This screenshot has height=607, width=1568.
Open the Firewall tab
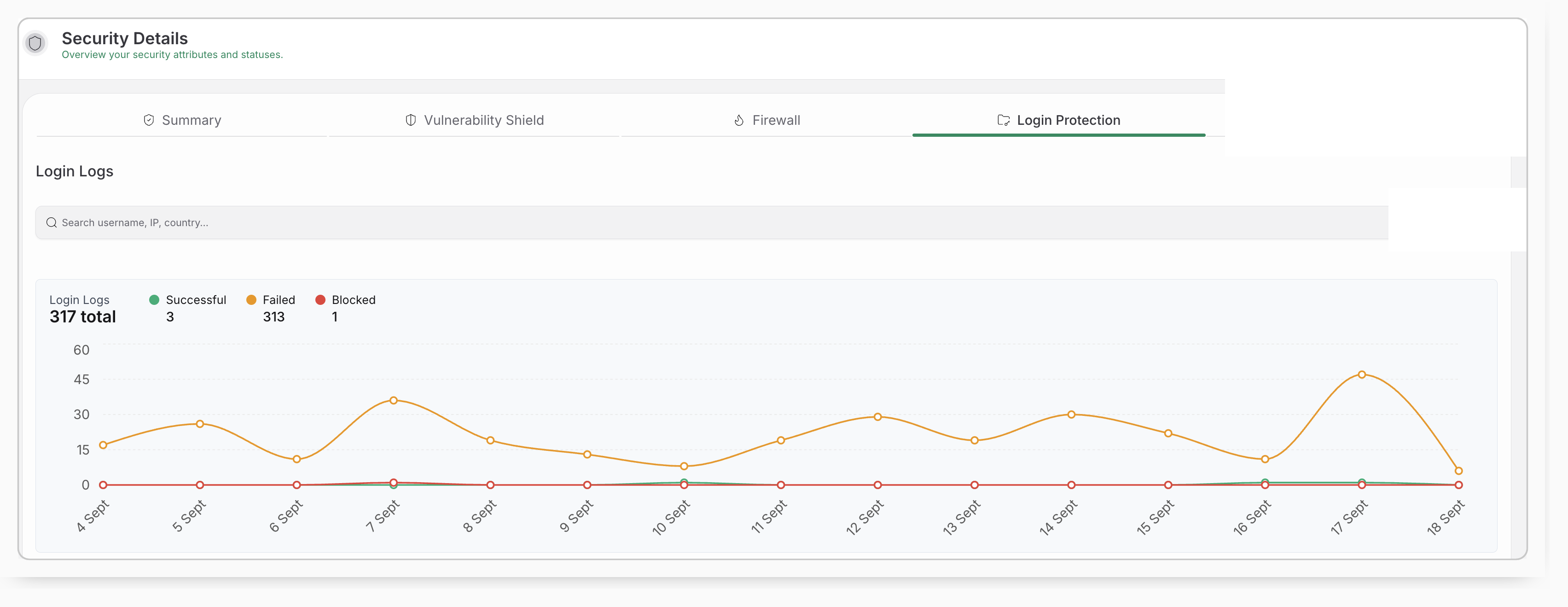tap(767, 120)
